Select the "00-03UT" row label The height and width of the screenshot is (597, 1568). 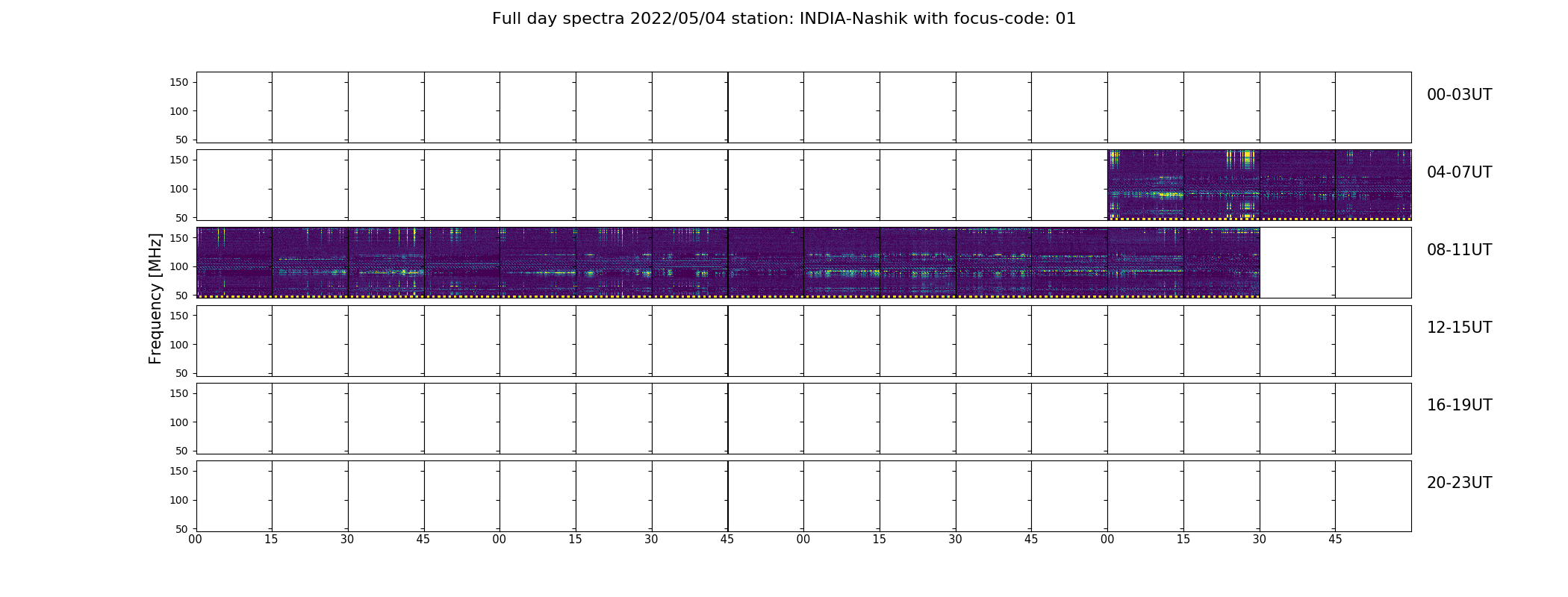tap(1459, 95)
